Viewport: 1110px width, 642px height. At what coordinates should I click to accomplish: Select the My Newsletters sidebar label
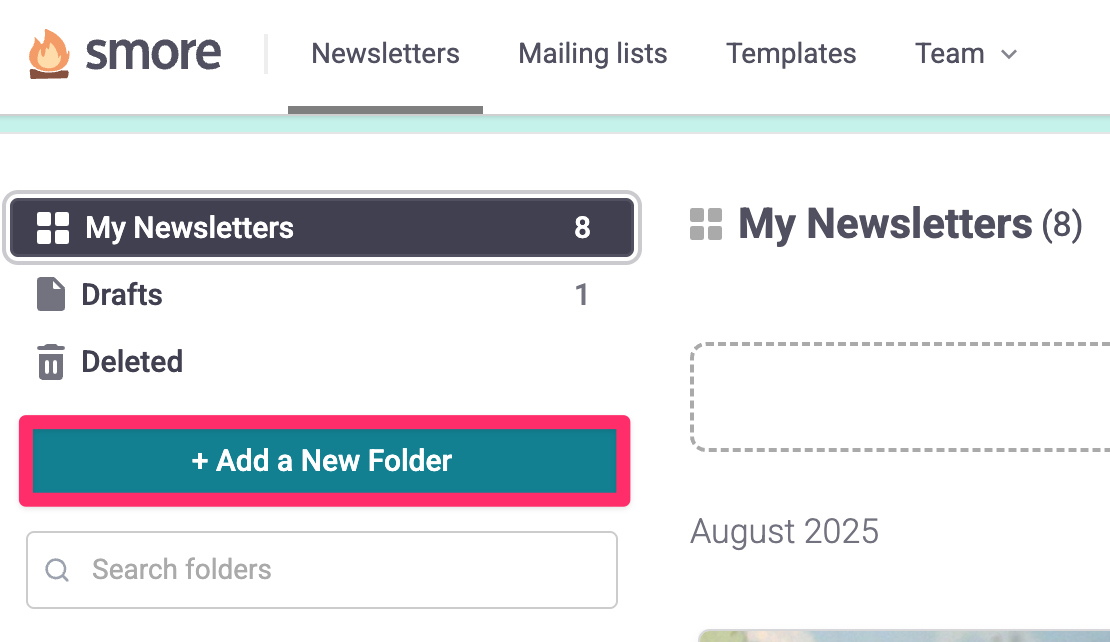[x=189, y=228]
